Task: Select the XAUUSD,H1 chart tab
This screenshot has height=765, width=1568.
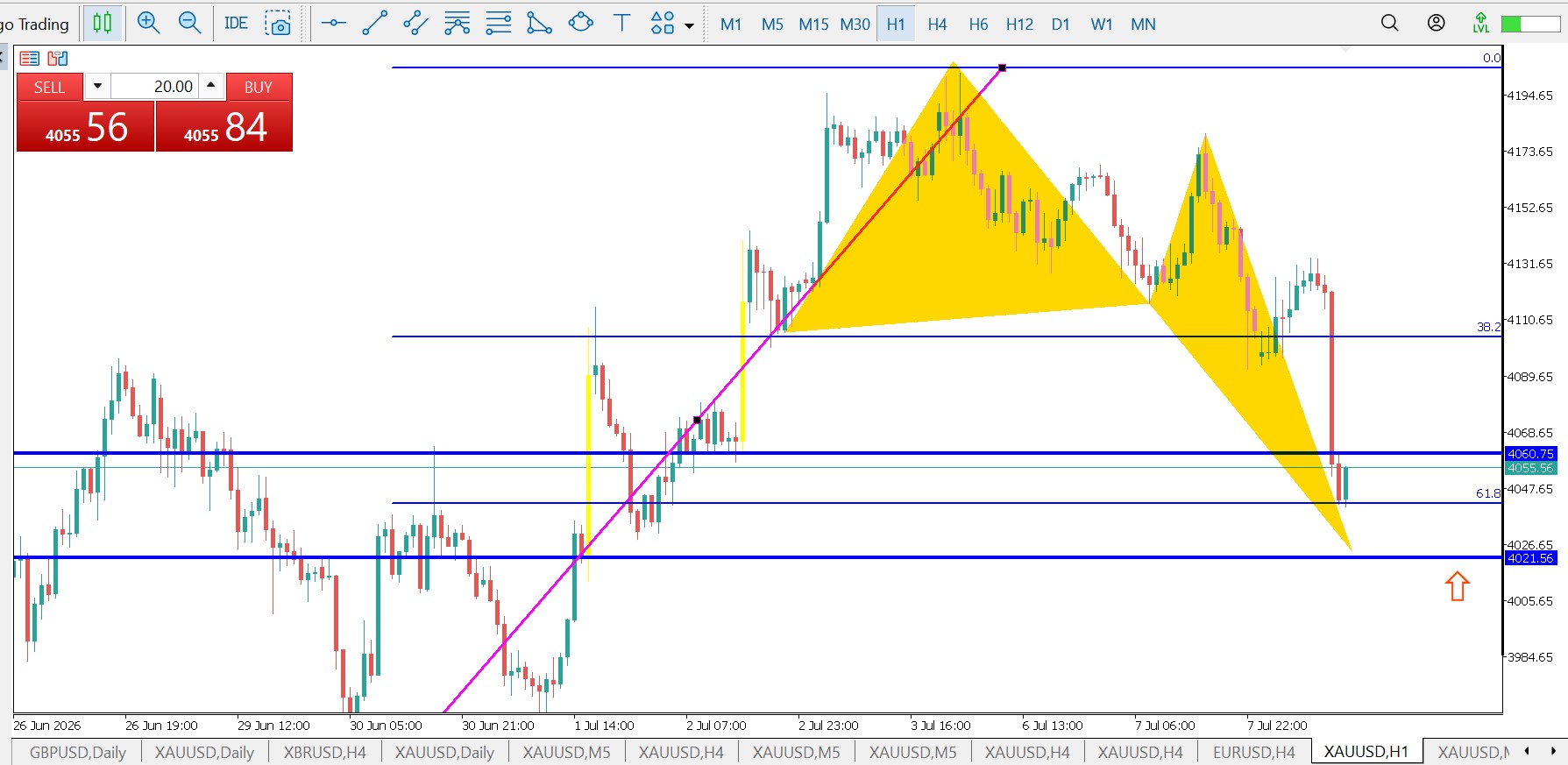Action: click(1366, 752)
